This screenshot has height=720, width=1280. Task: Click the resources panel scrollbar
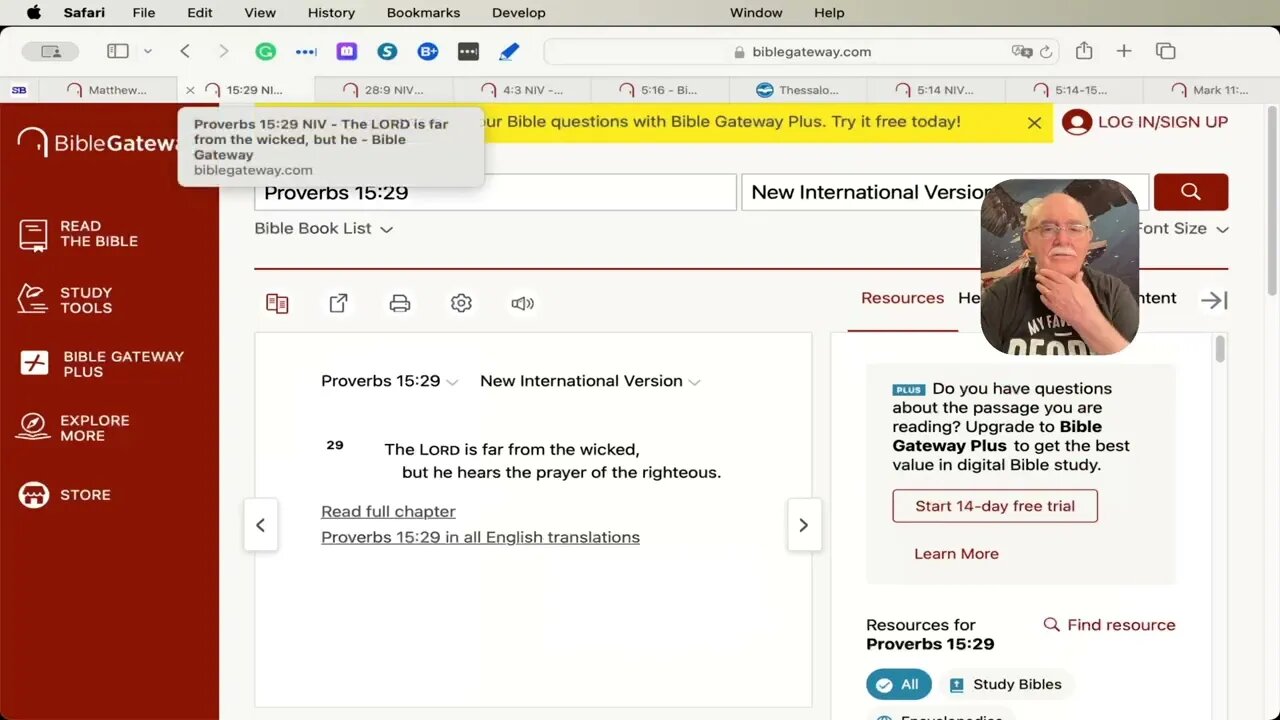click(x=1220, y=350)
